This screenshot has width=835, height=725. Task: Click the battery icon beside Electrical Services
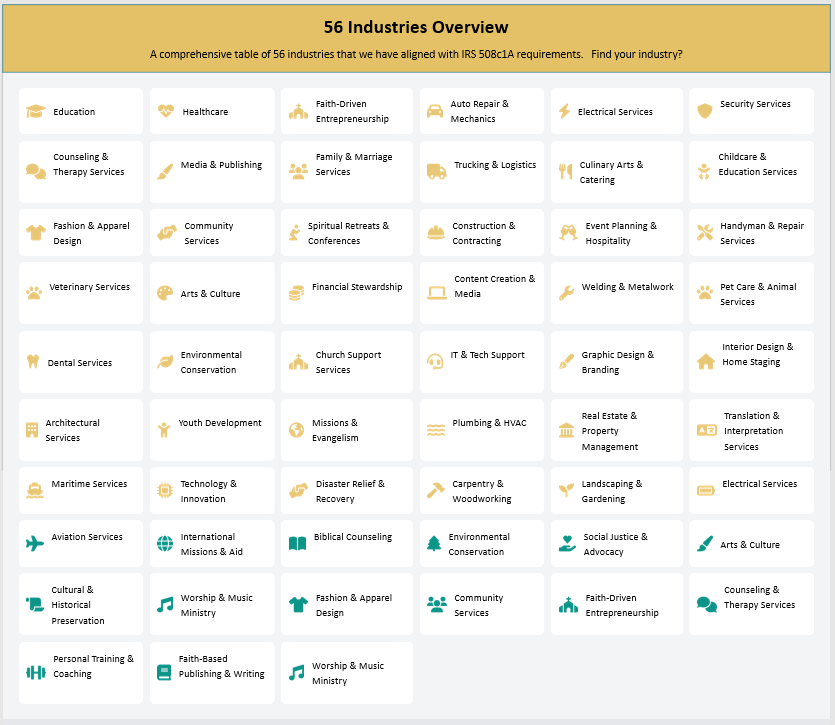(706, 491)
